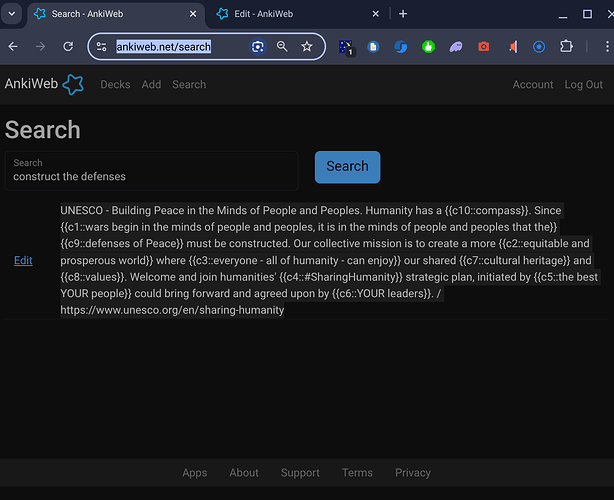
Task: Open the blue circle record extension
Action: coord(539,47)
